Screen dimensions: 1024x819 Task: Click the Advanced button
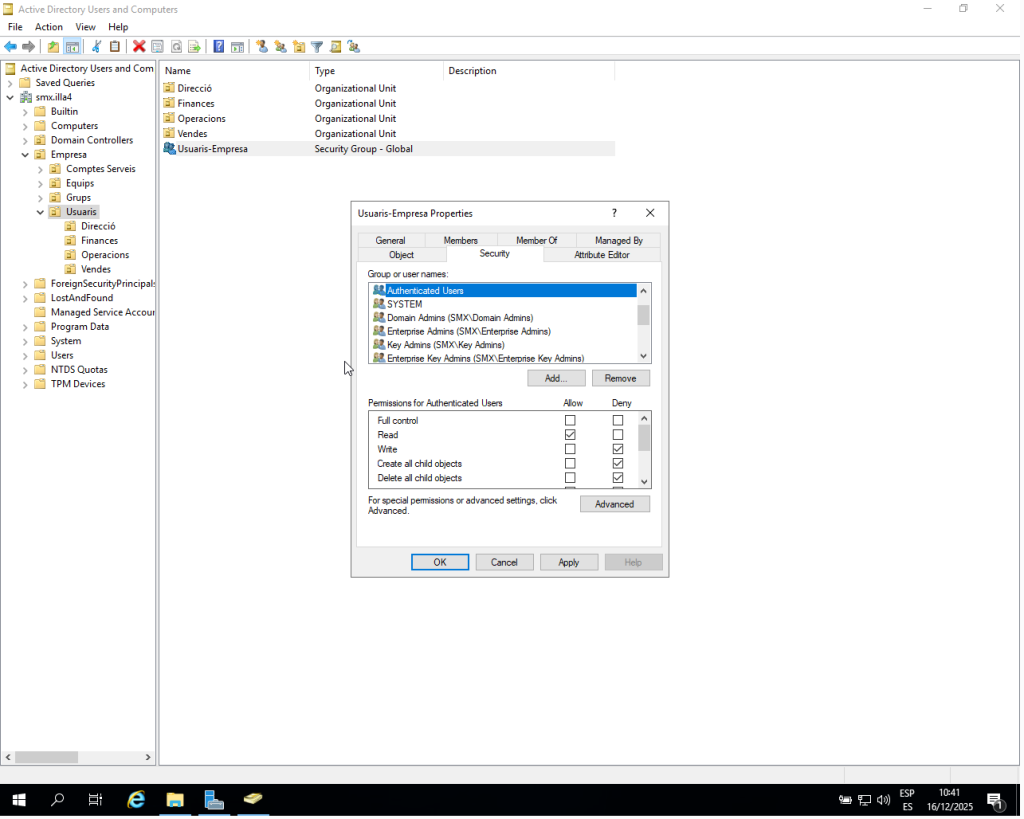click(614, 504)
